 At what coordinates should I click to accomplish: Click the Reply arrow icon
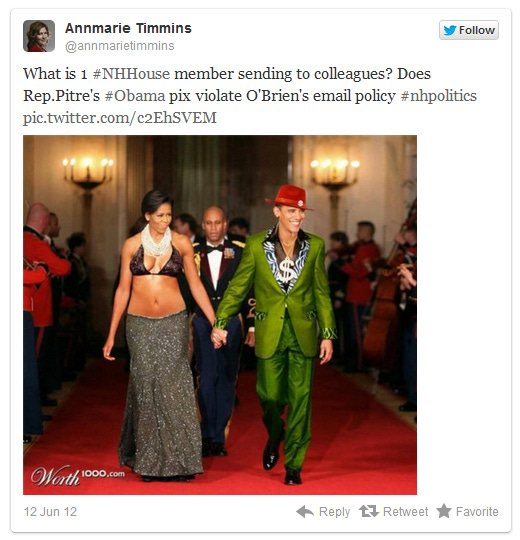[305, 511]
